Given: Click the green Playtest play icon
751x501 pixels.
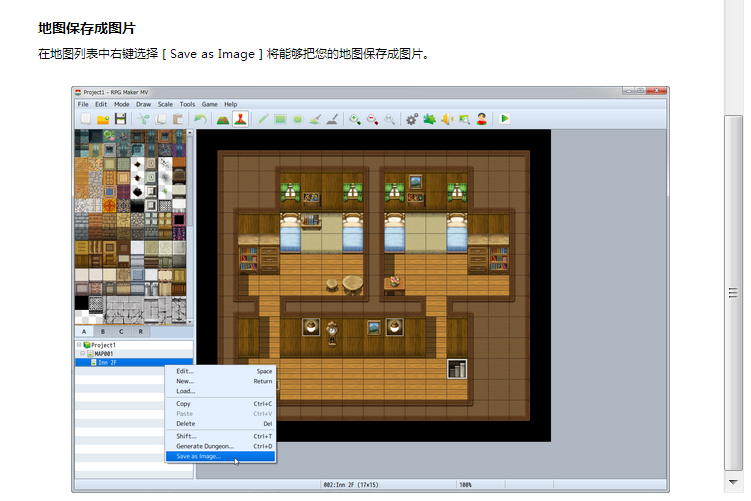Looking at the screenshot, I should point(504,119).
